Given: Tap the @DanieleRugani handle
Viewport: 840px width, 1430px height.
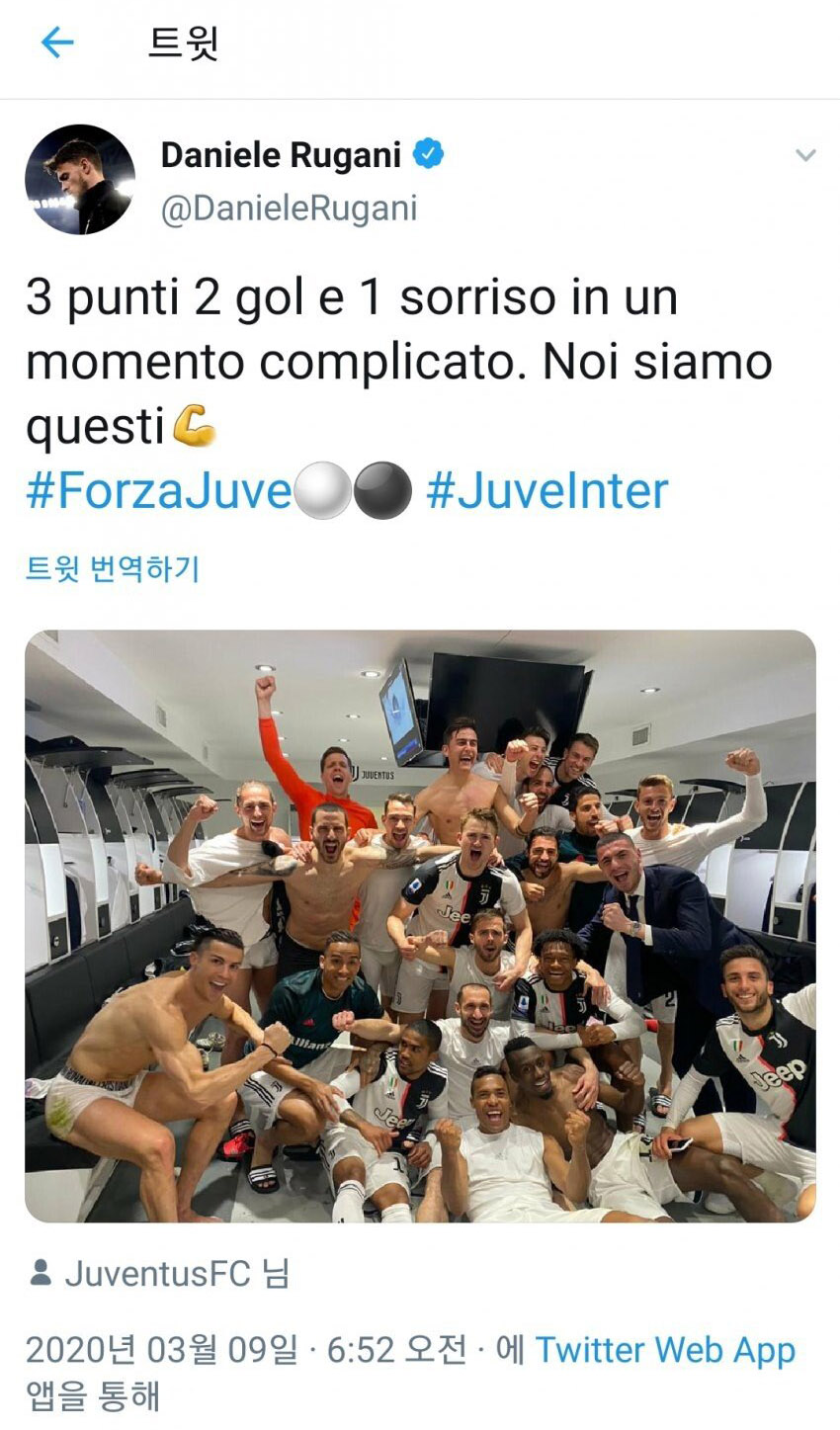Looking at the screenshot, I should 289,209.
